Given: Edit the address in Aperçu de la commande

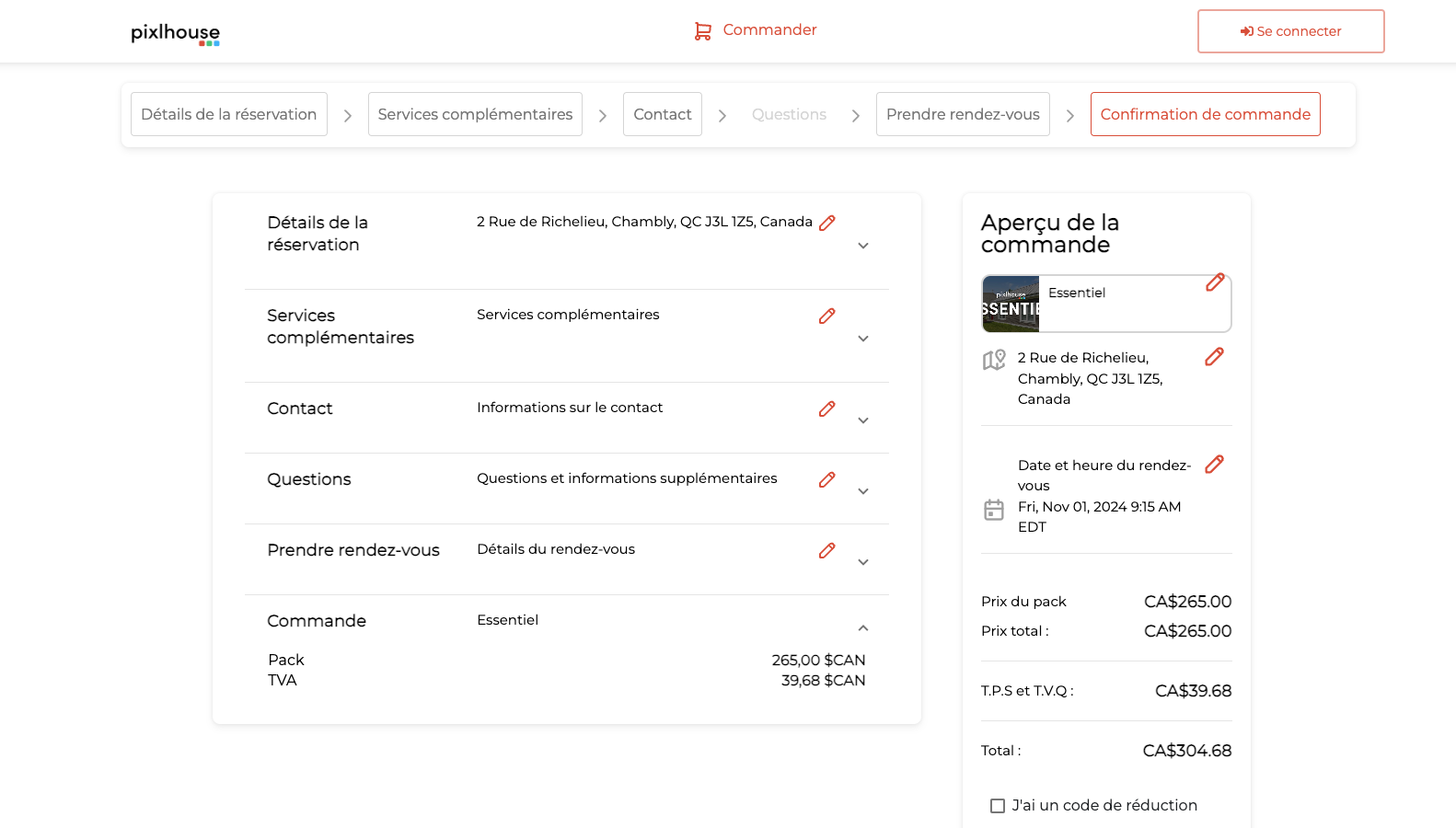Looking at the screenshot, I should point(1214,356).
